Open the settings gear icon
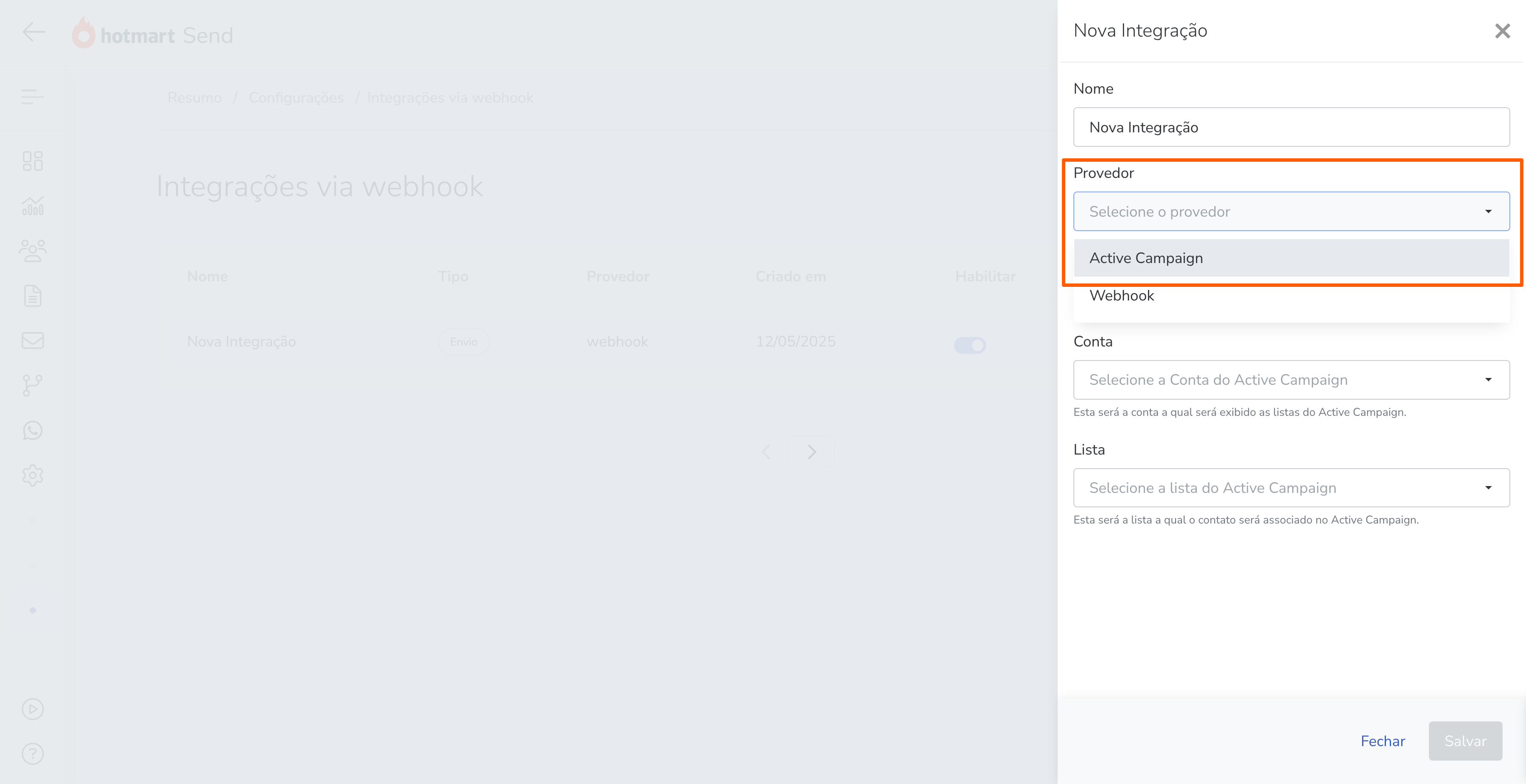The image size is (1526, 784). 33,475
